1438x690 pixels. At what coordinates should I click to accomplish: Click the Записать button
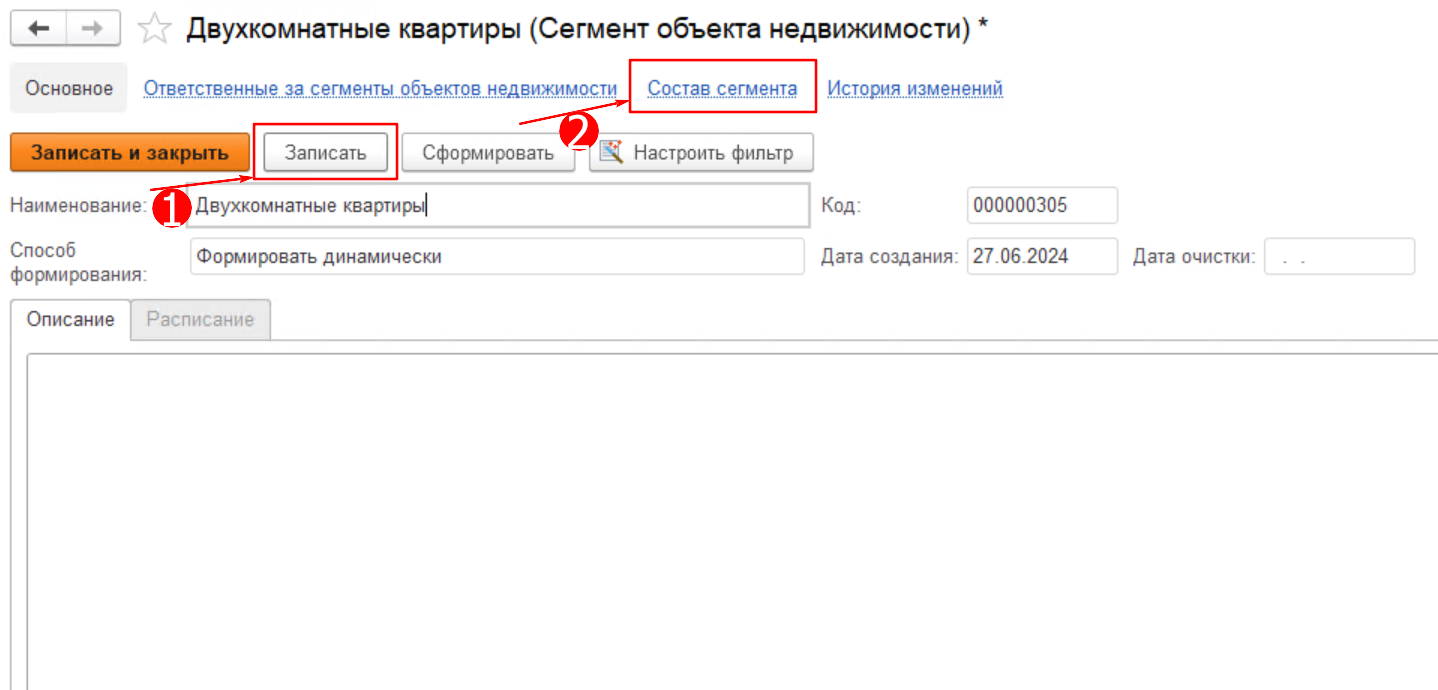(325, 153)
